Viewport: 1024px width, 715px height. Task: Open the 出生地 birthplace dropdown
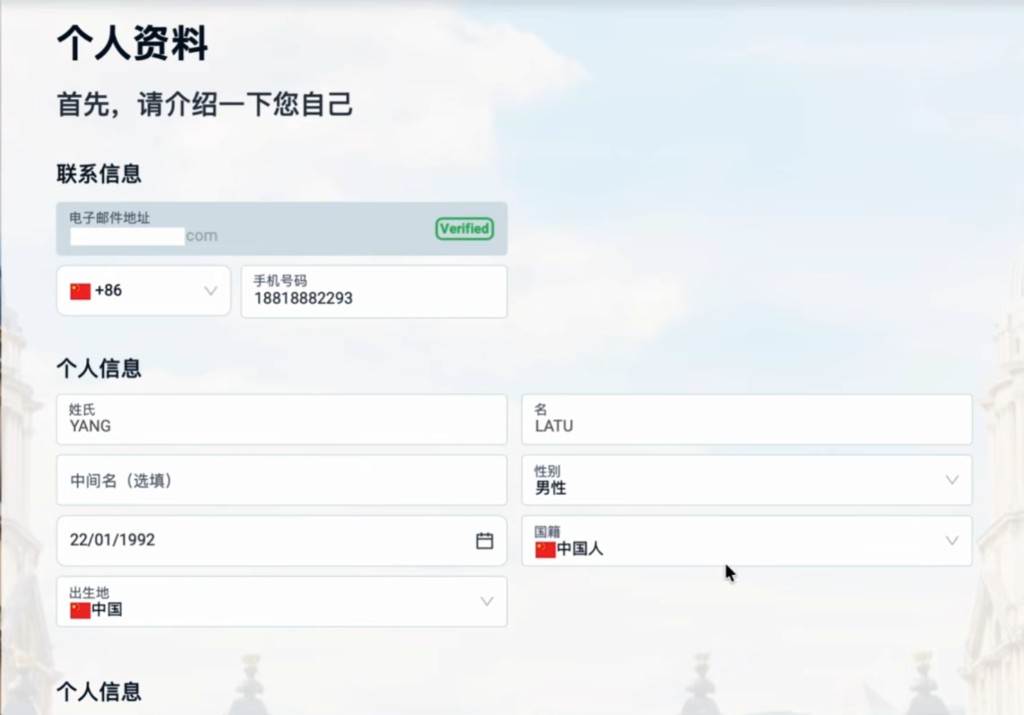281,601
